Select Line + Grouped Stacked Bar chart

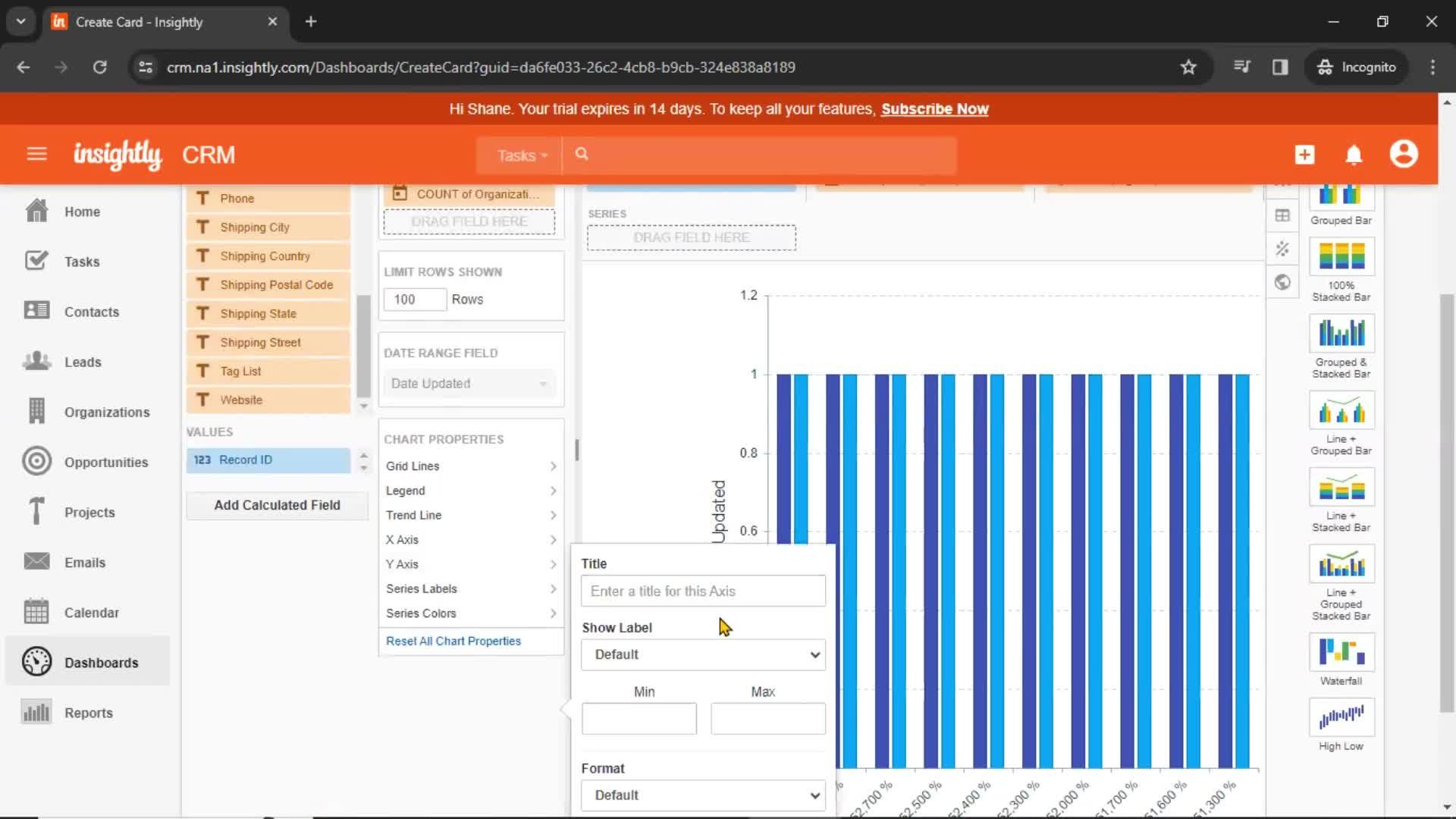pyautogui.click(x=1341, y=582)
